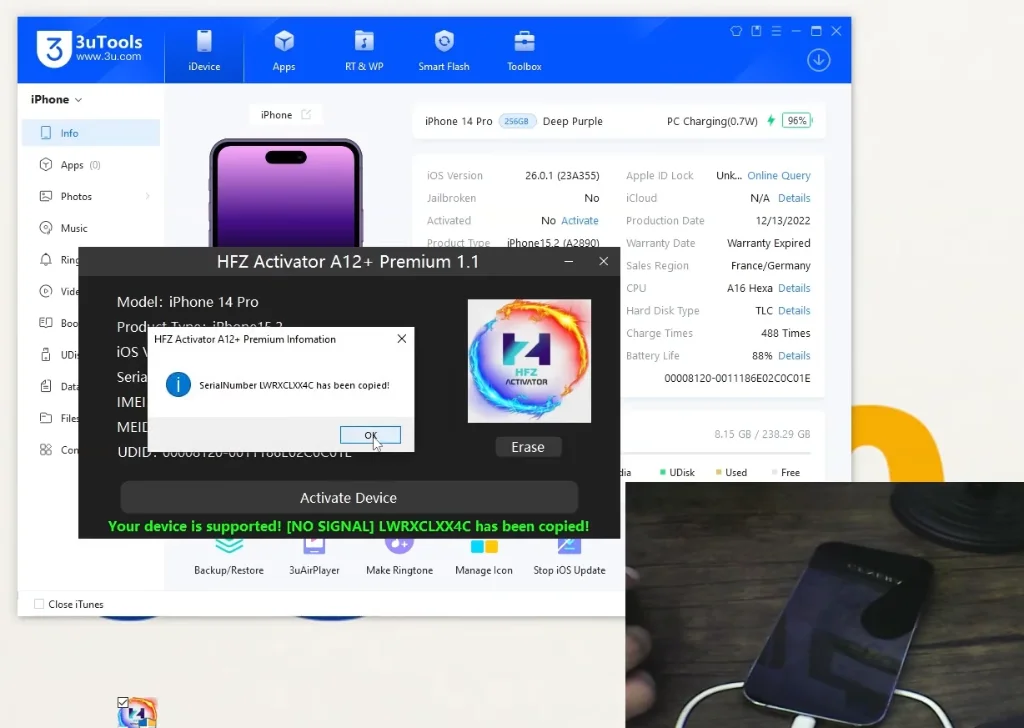Expand the iPhone device dropdown
This screenshot has height=728, width=1024.
pos(56,99)
